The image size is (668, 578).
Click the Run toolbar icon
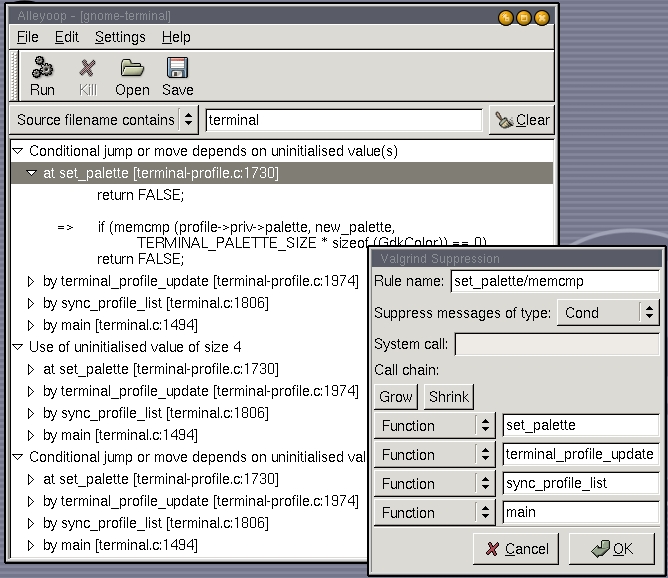pos(42,77)
